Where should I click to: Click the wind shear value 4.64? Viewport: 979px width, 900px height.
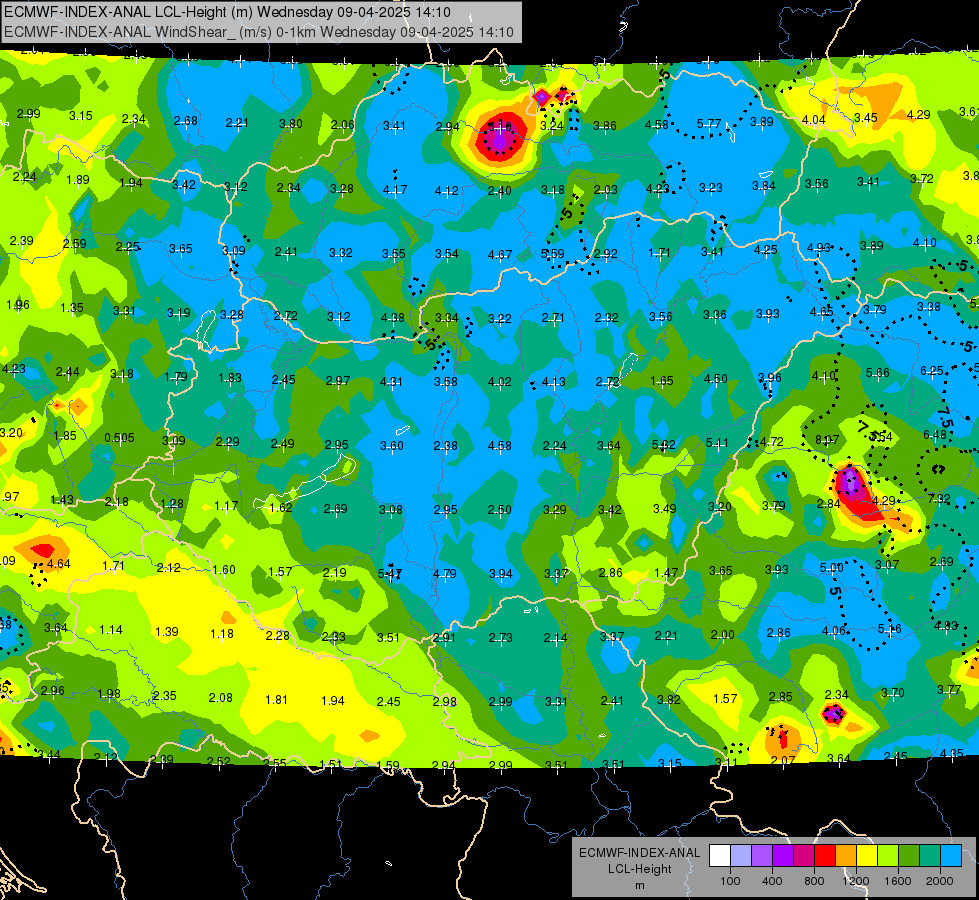point(59,563)
